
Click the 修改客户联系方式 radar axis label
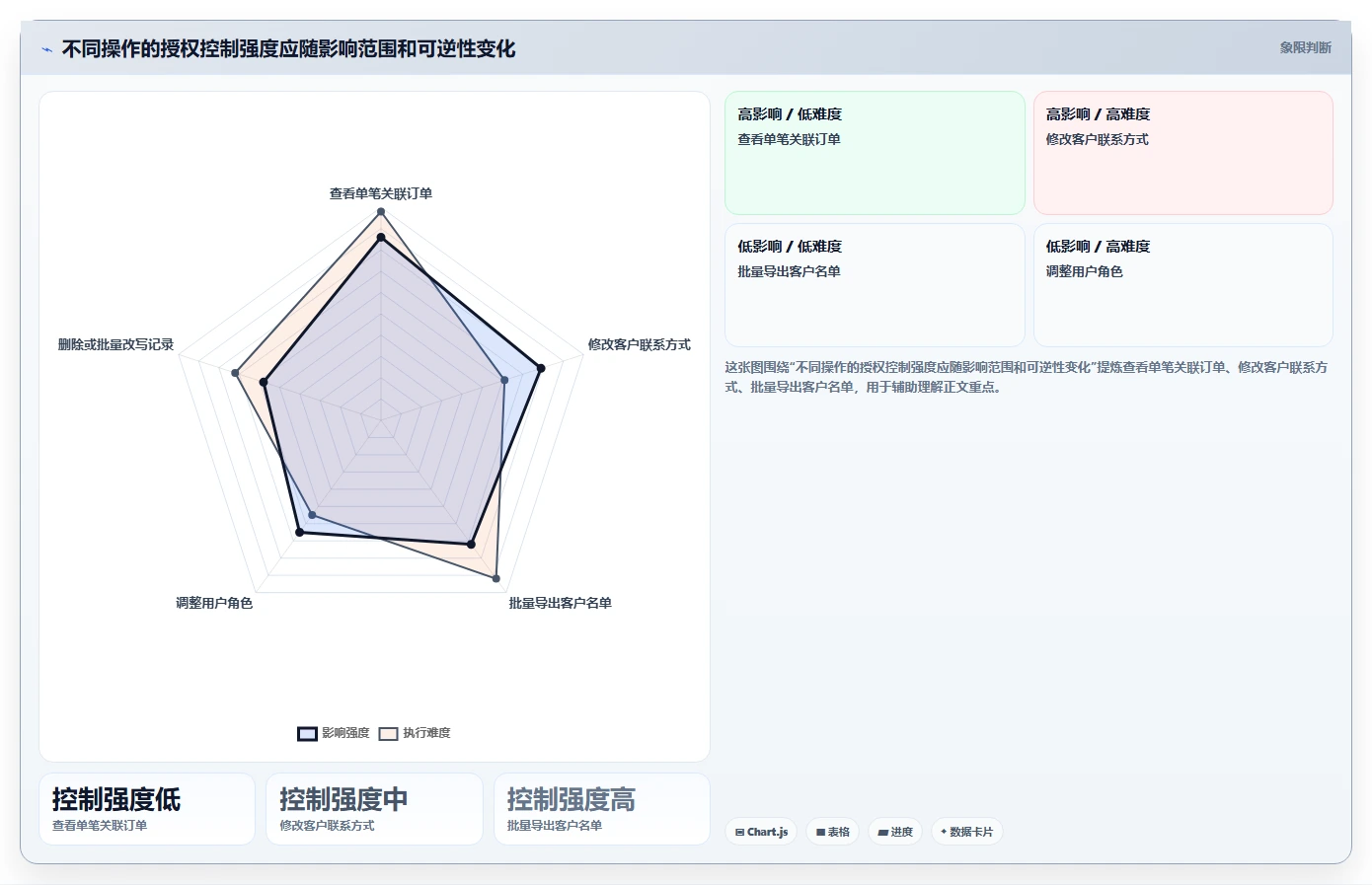click(x=640, y=344)
